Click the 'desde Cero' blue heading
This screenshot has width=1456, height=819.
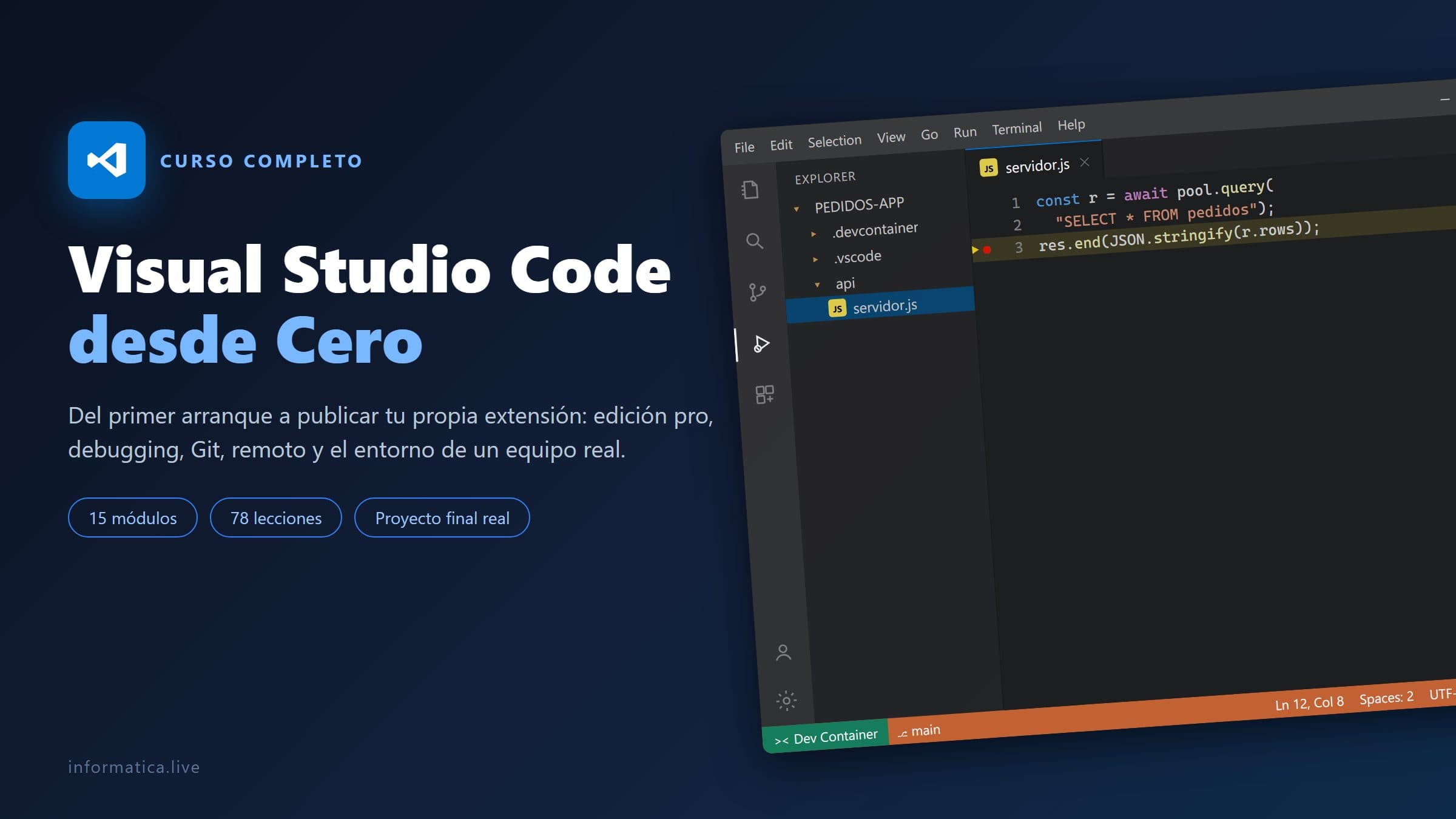[x=246, y=340]
